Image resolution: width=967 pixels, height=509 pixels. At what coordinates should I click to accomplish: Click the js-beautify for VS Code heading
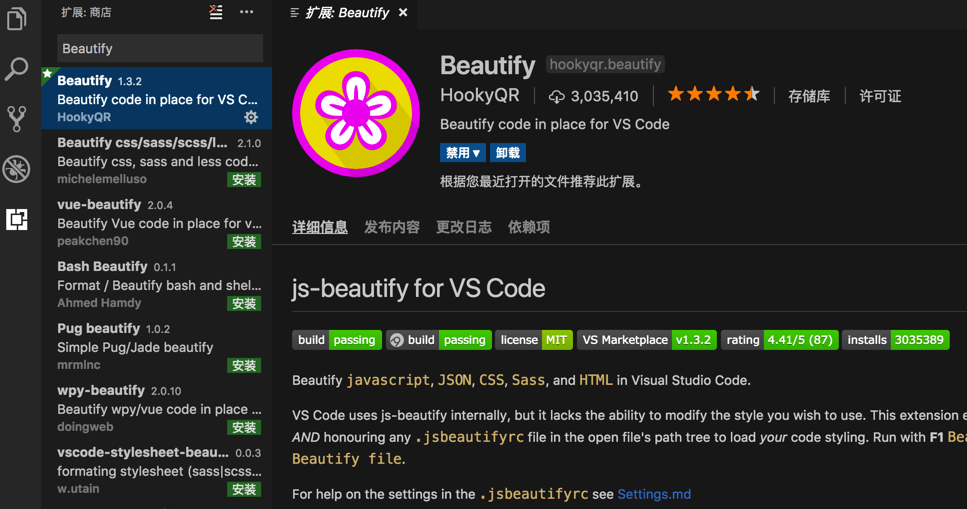(x=418, y=288)
